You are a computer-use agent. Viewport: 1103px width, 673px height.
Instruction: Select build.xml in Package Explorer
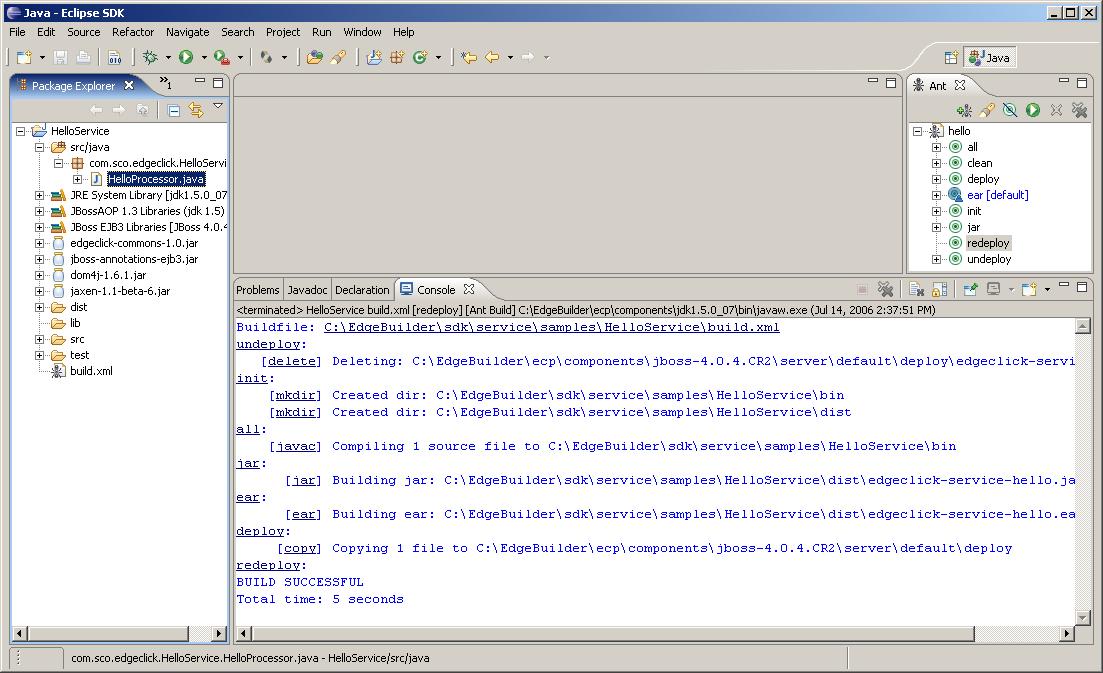[91, 371]
